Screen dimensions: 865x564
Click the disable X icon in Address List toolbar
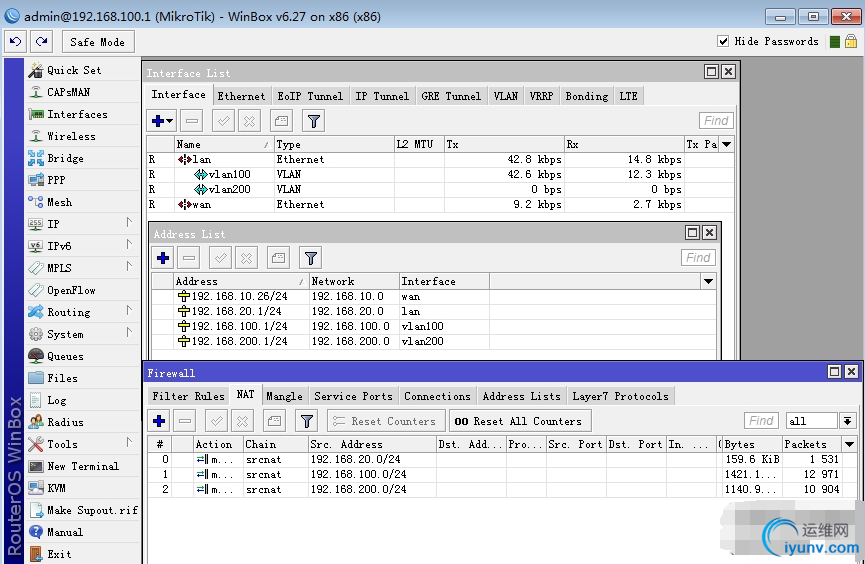pyautogui.click(x=249, y=258)
